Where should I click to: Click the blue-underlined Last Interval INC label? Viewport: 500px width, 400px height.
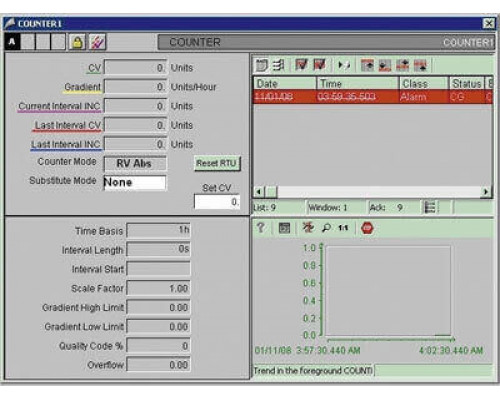[66, 145]
